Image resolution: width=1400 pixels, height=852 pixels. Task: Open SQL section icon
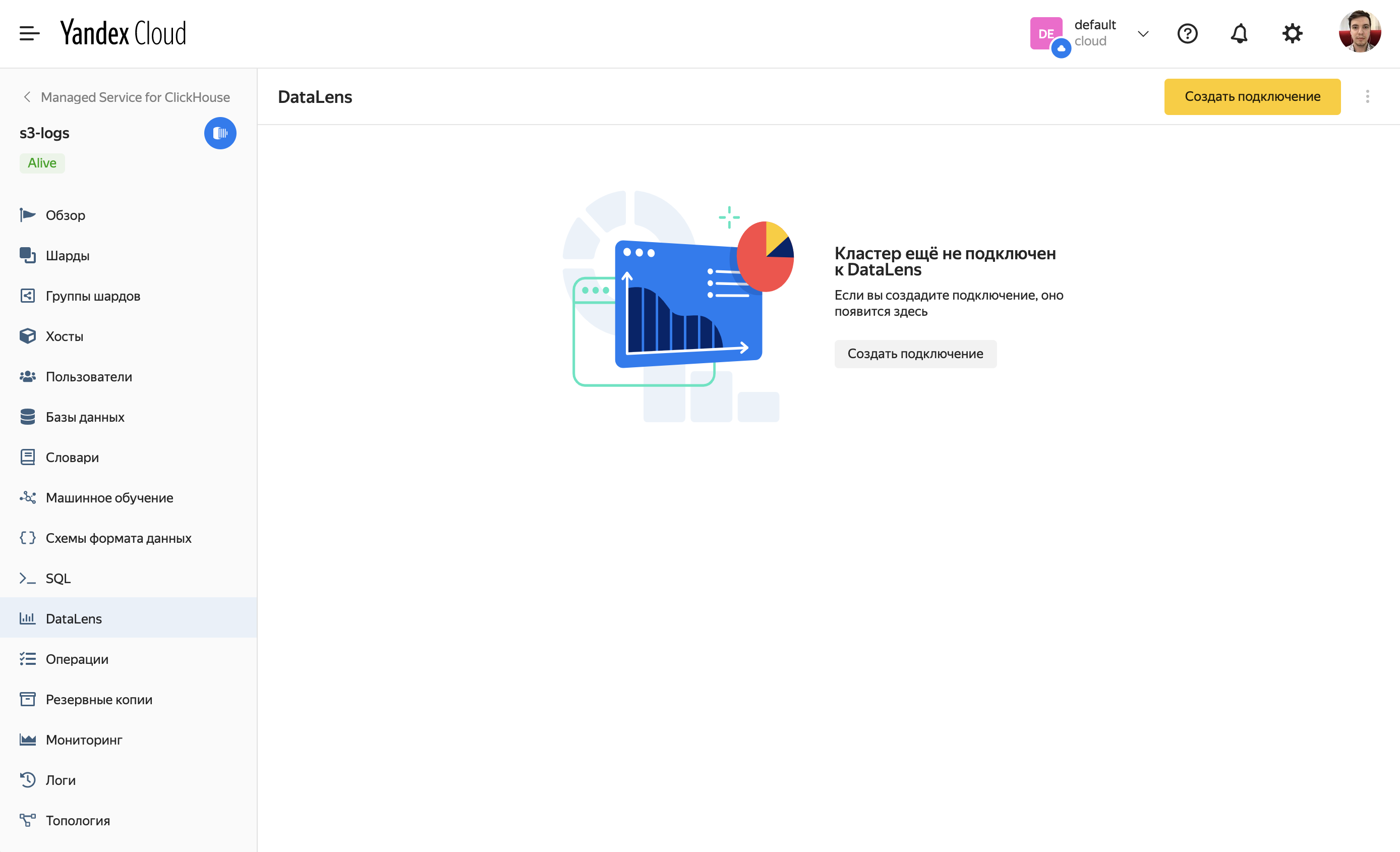point(27,578)
